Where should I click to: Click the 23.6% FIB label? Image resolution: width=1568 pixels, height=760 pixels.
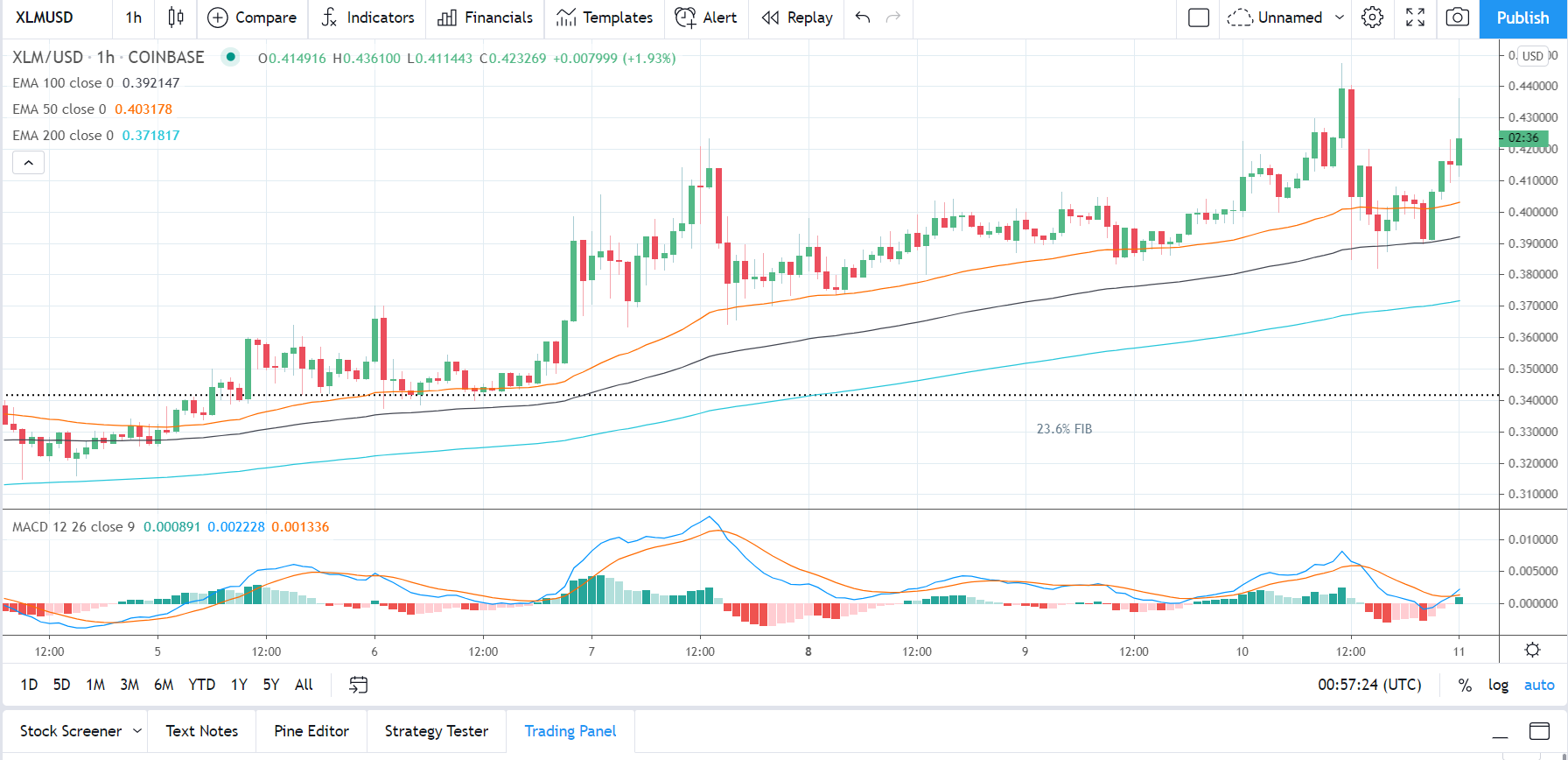(1064, 429)
